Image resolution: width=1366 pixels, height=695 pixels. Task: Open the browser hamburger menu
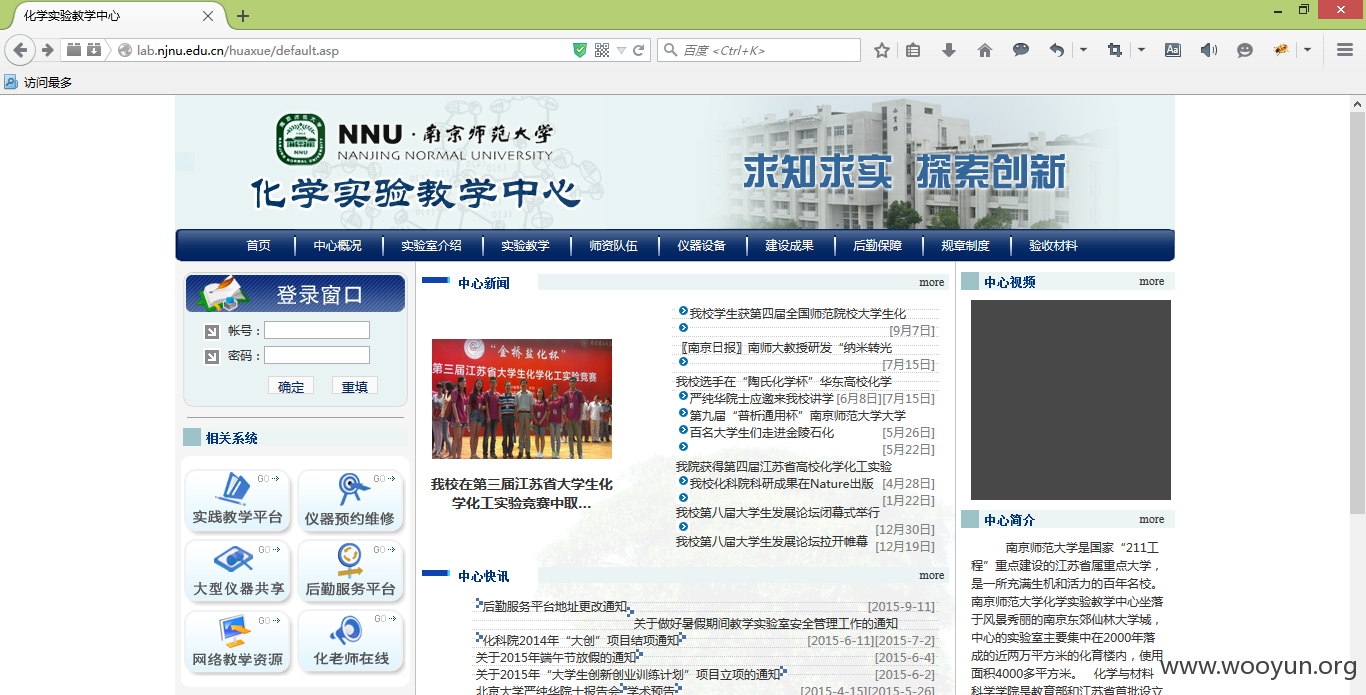pyautogui.click(x=1345, y=50)
